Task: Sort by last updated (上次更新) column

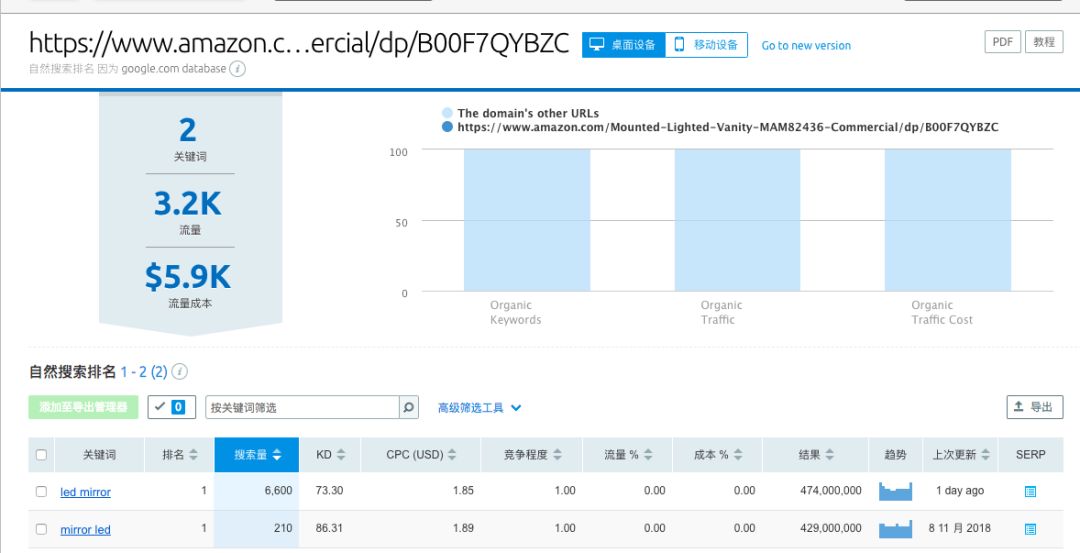Action: point(961,455)
